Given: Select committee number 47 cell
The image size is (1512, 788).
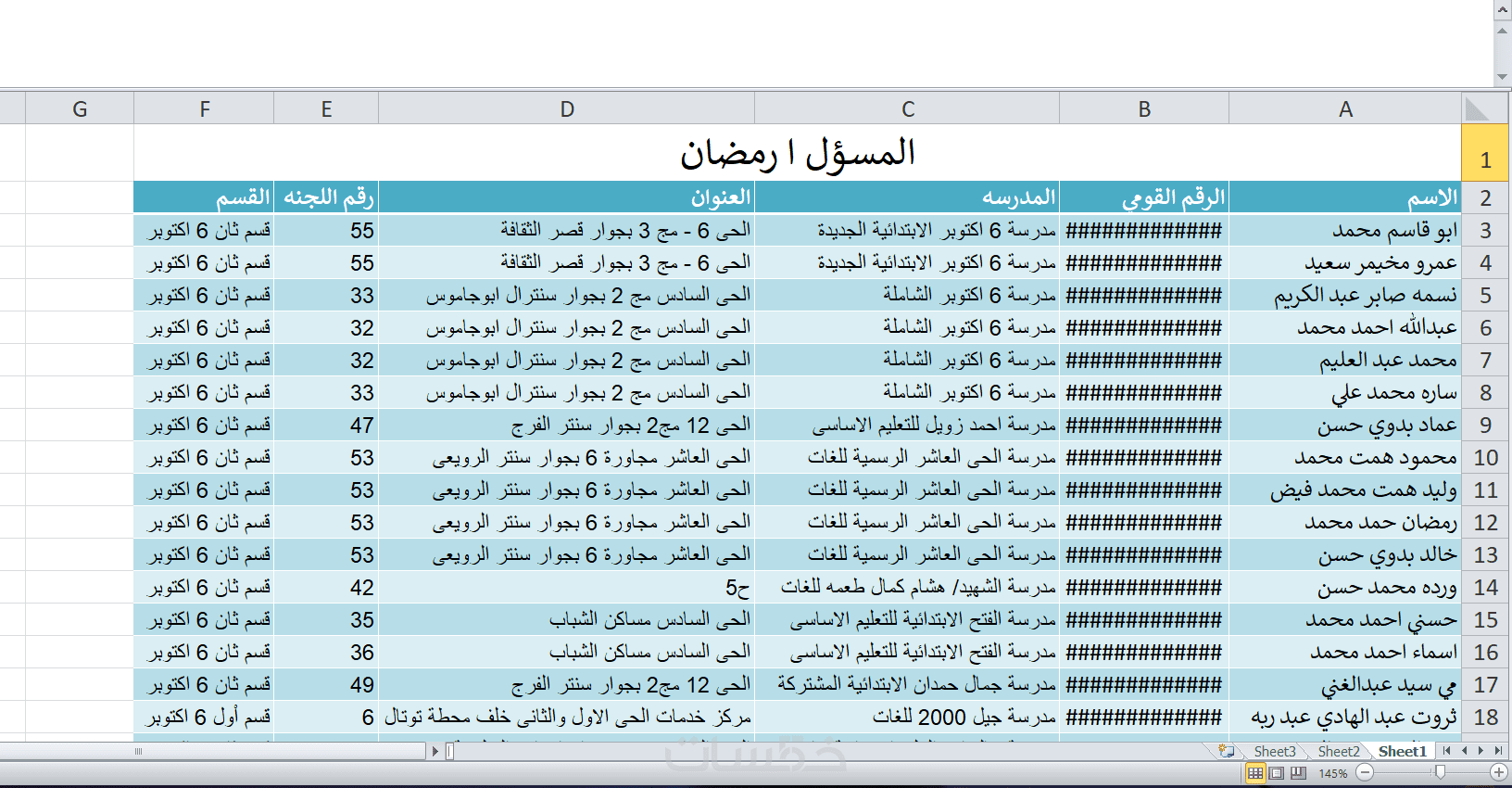Looking at the screenshot, I should (x=326, y=425).
